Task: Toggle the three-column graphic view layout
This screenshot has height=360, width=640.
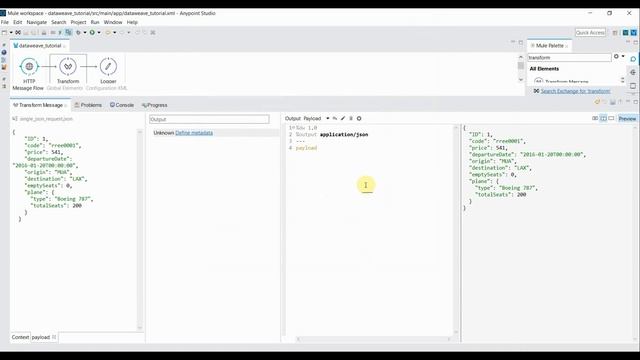Action: tap(595, 118)
